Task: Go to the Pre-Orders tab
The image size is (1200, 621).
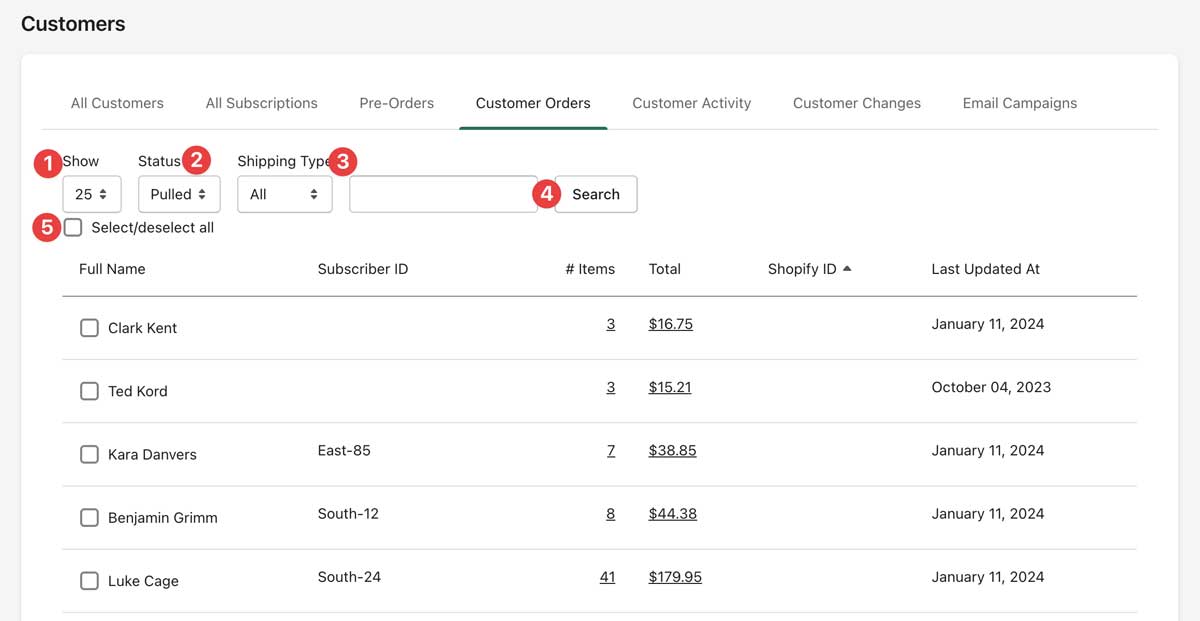Action: tap(396, 103)
